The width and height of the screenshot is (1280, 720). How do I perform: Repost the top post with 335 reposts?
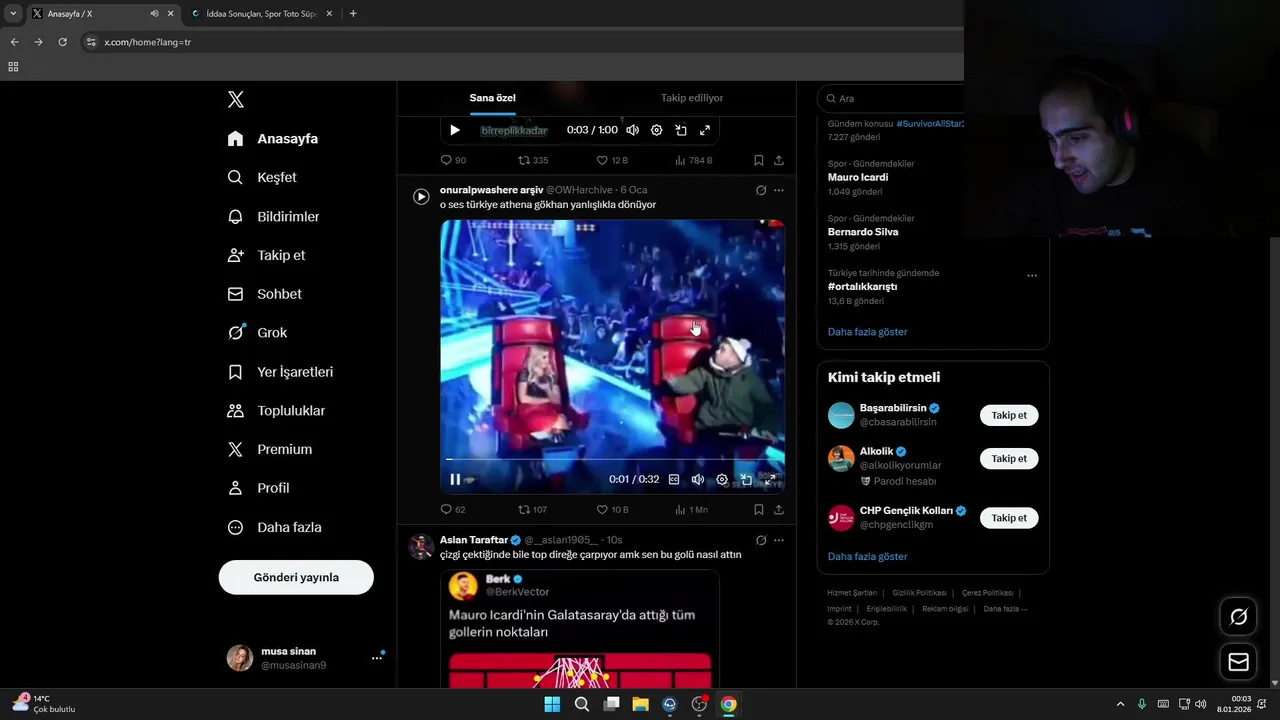click(532, 160)
